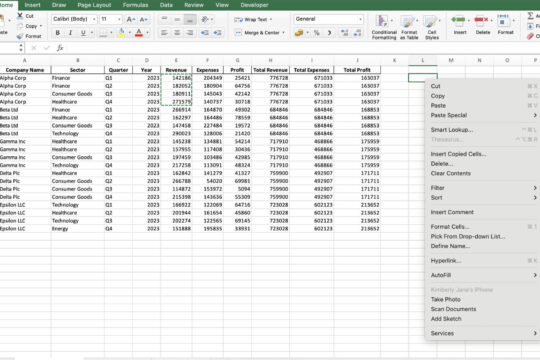Toggle top align for cell text
Image resolution: width=540 pixels, height=360 pixels.
click(164, 19)
